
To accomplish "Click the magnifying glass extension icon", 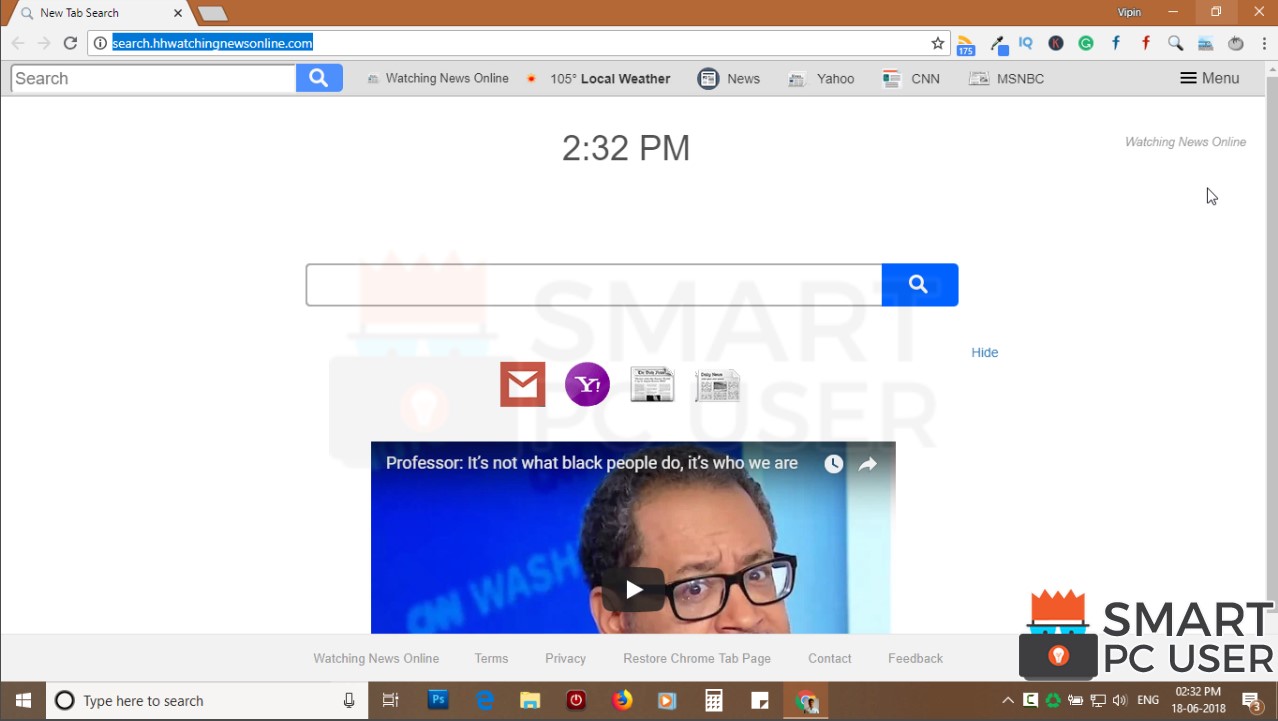I will (1176, 43).
